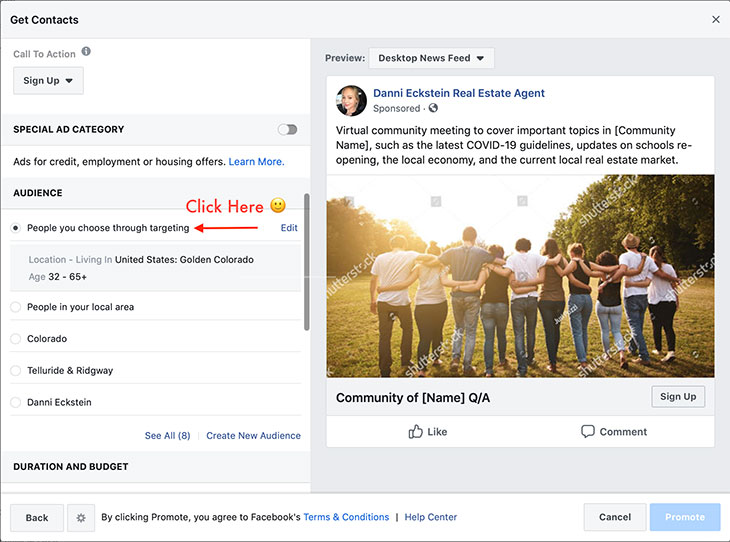This screenshot has height=542, width=730.
Task: Select People in your local area radio
Action: coord(15,307)
